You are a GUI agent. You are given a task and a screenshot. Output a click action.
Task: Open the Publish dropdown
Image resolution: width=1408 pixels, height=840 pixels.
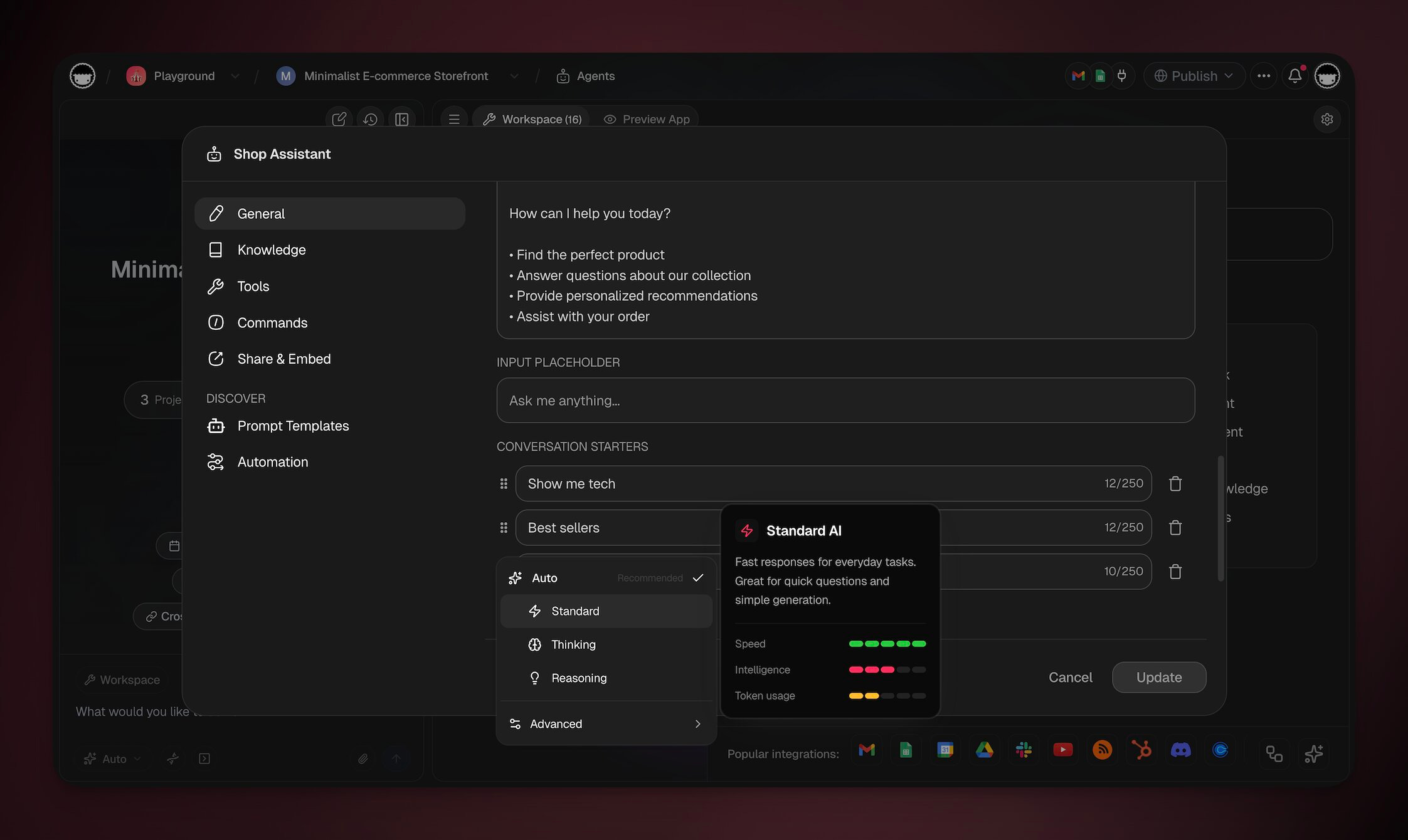[x=1194, y=76]
